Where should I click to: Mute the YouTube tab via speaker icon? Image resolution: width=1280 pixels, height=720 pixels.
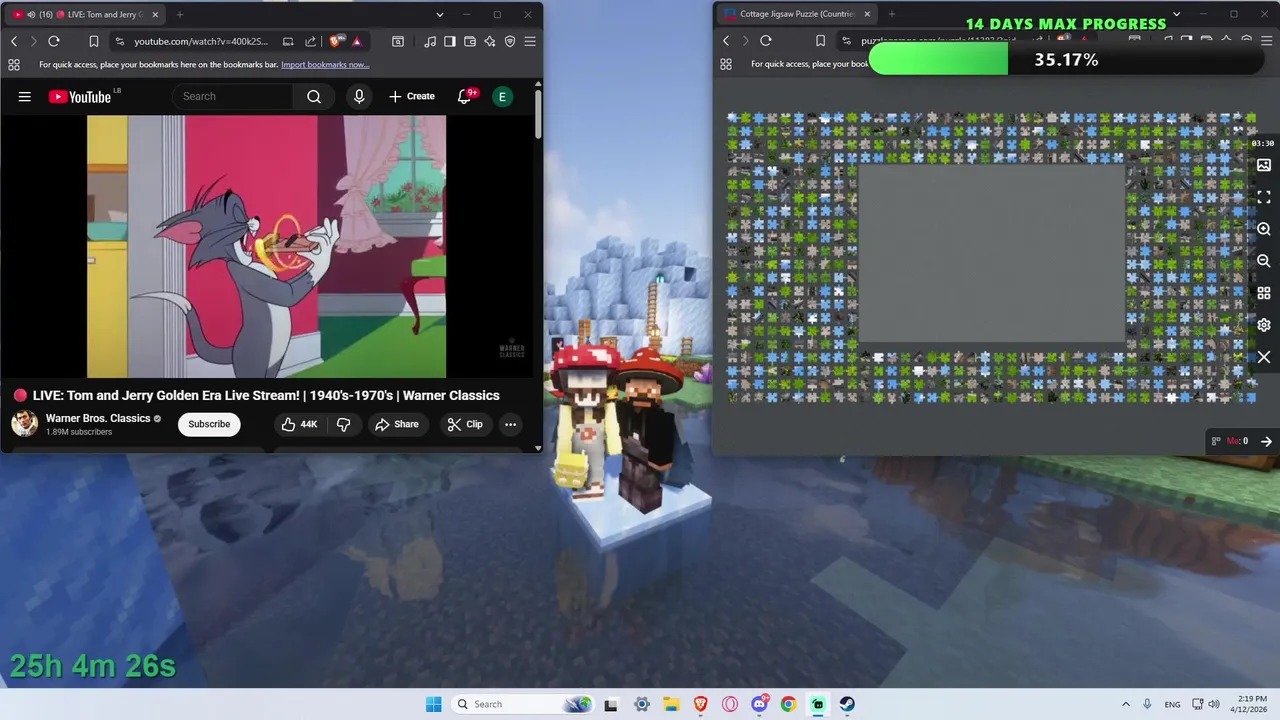point(31,15)
